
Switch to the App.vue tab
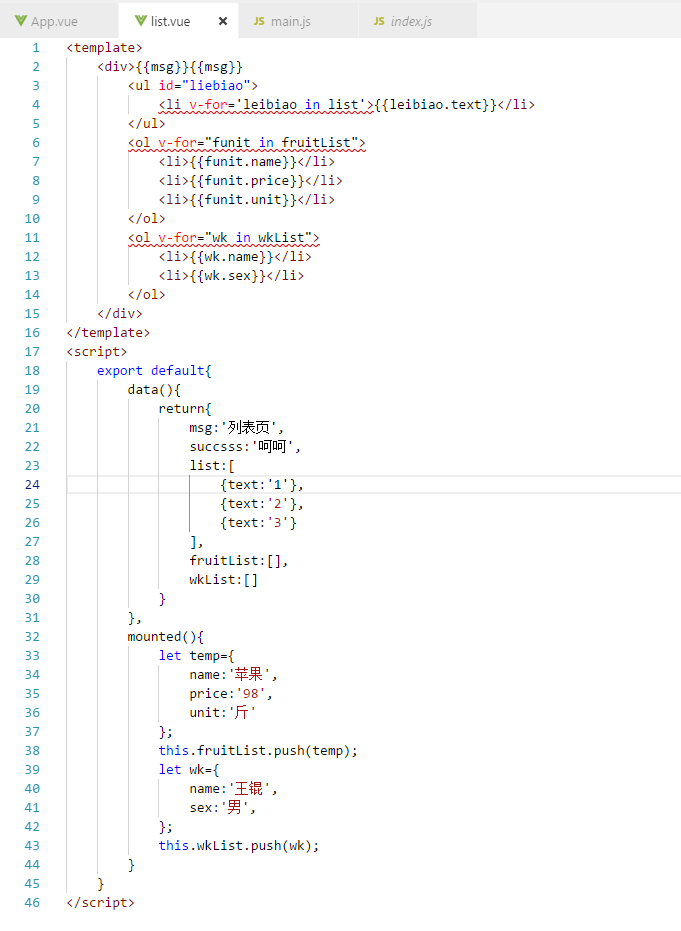pos(58,21)
